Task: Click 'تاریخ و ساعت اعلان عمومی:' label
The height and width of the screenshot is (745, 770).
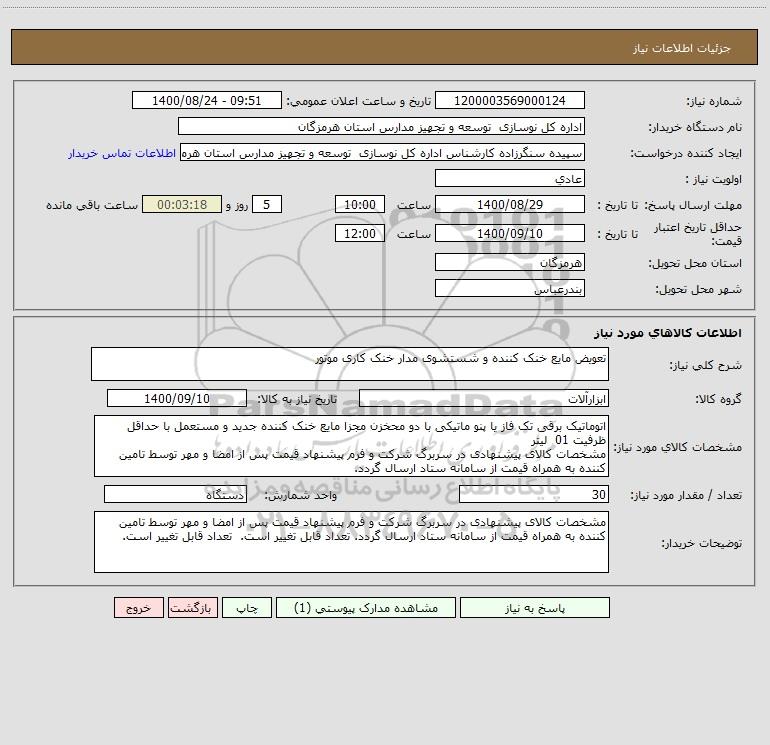Action: [x=359, y=101]
